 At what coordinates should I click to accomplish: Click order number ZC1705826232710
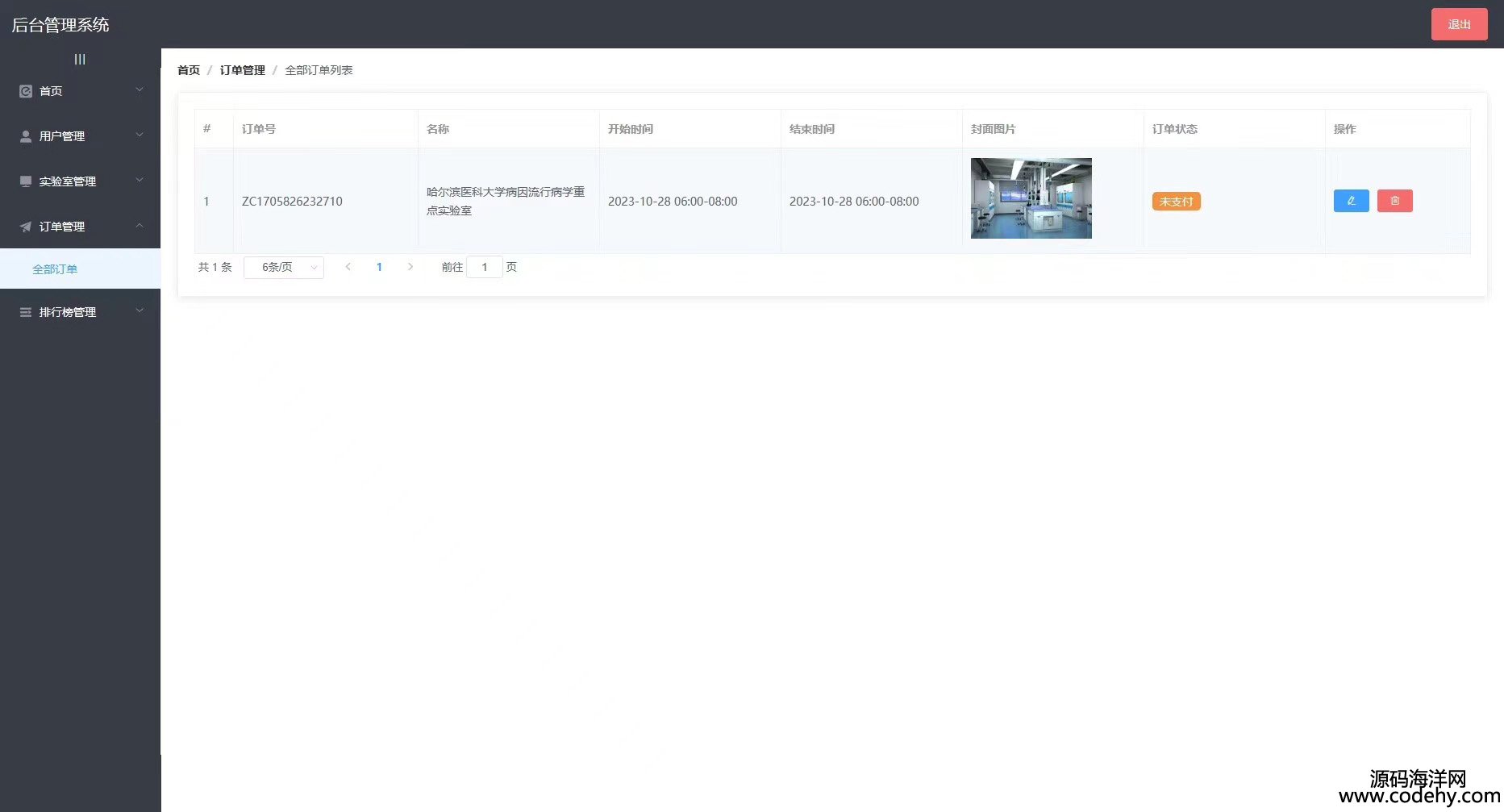pos(292,202)
